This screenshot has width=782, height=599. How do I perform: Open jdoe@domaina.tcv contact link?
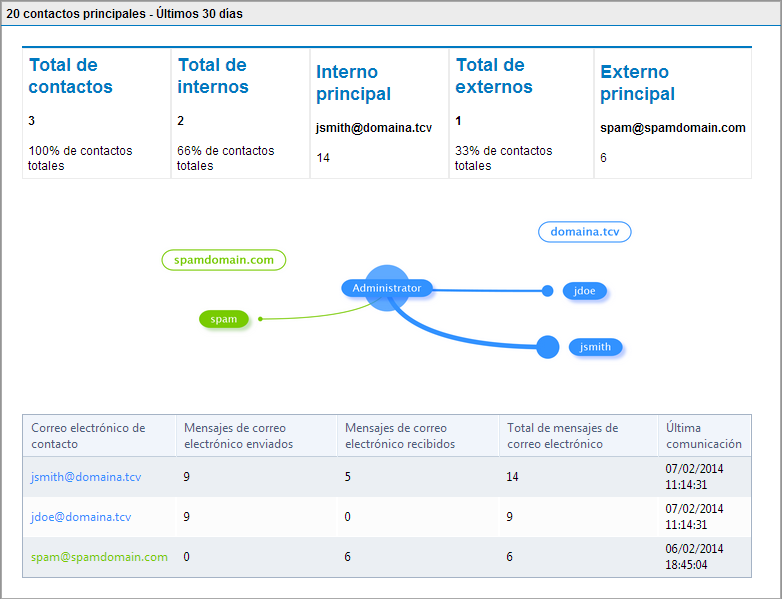click(x=81, y=517)
